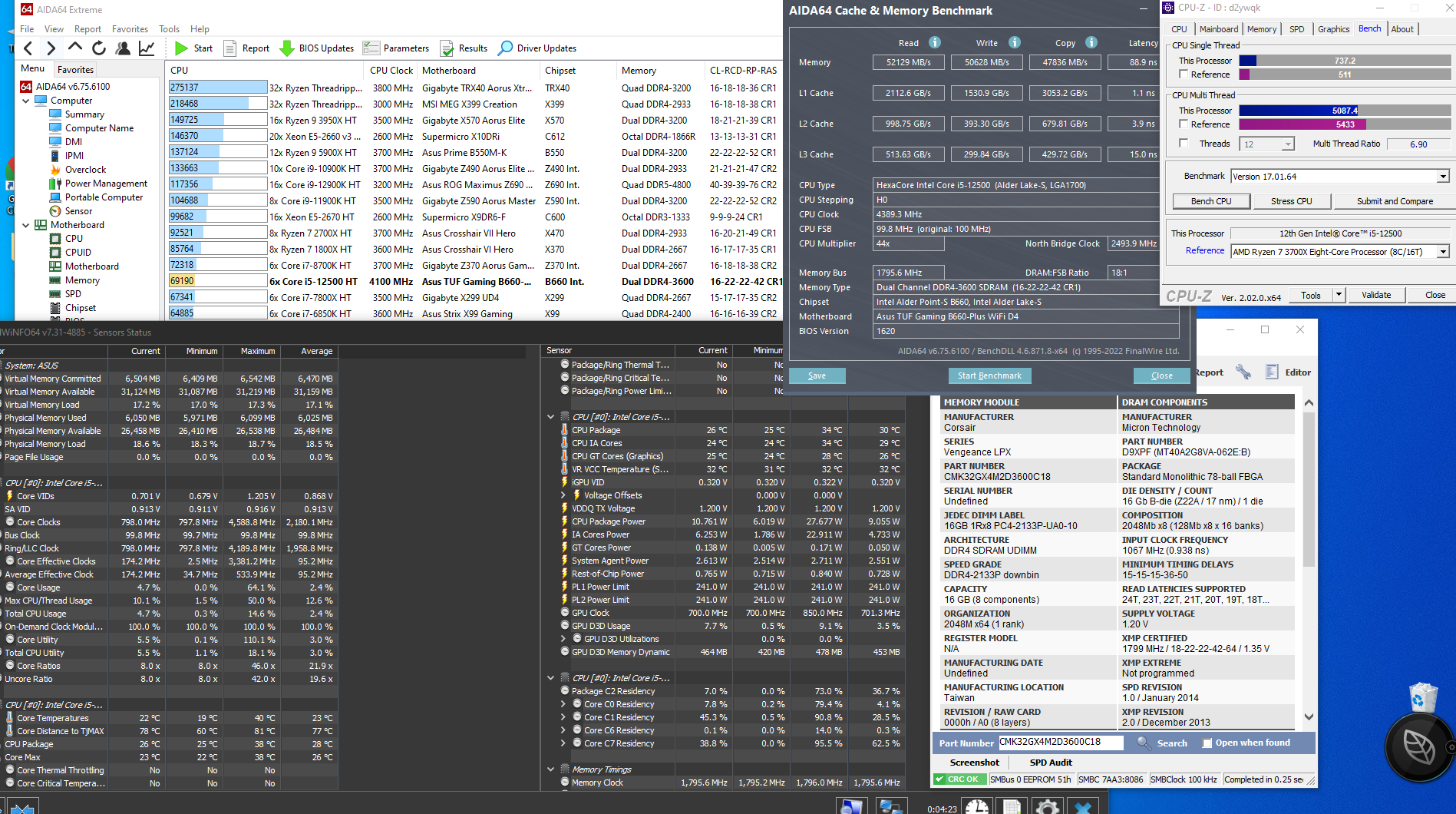This screenshot has width=1456, height=814.
Task: Click Validate button in CPU-Z
Action: point(1376,295)
